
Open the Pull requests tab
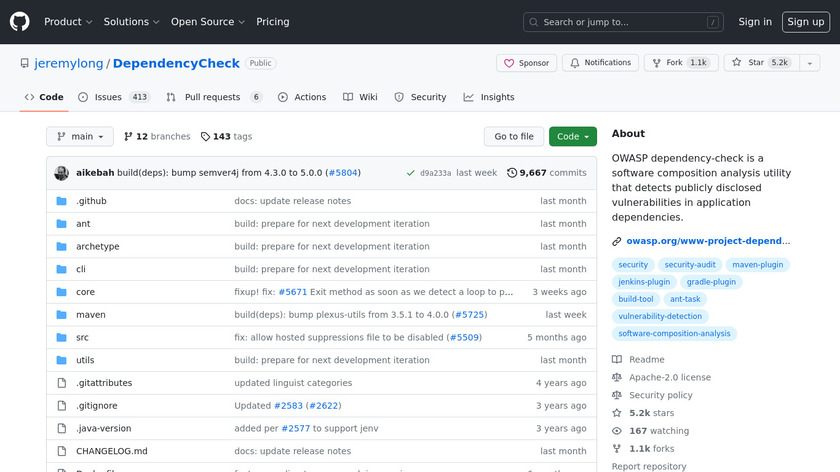click(x=214, y=97)
